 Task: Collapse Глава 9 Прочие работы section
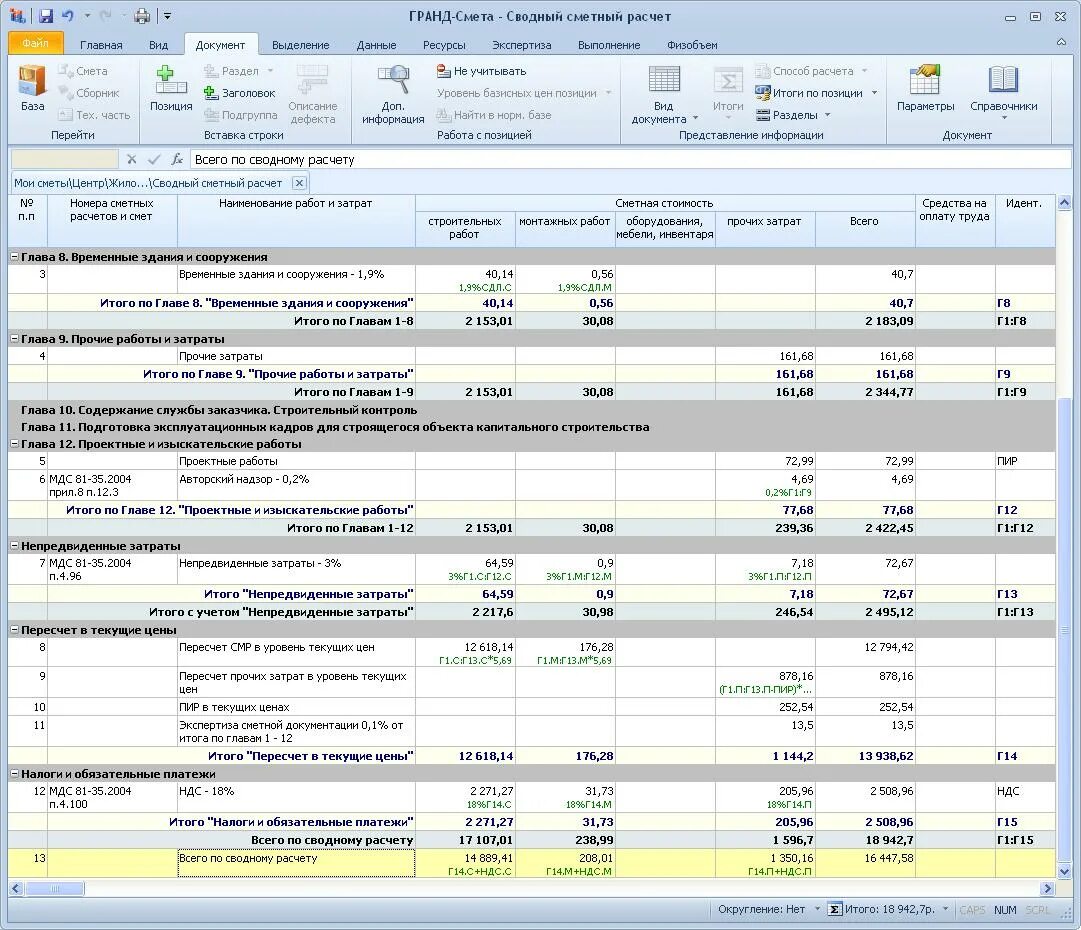point(14,338)
